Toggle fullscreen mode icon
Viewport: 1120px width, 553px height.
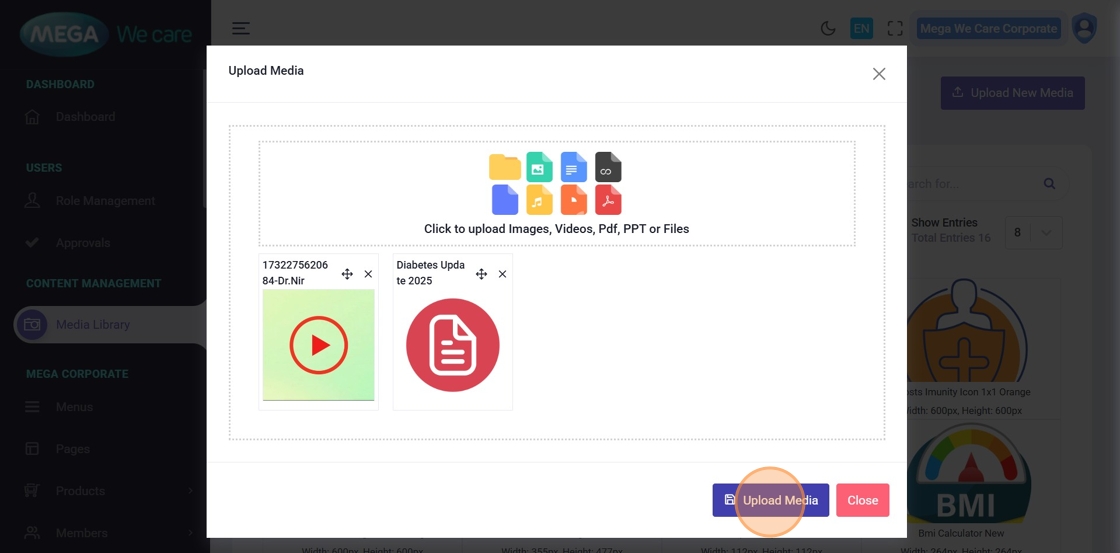tap(895, 29)
